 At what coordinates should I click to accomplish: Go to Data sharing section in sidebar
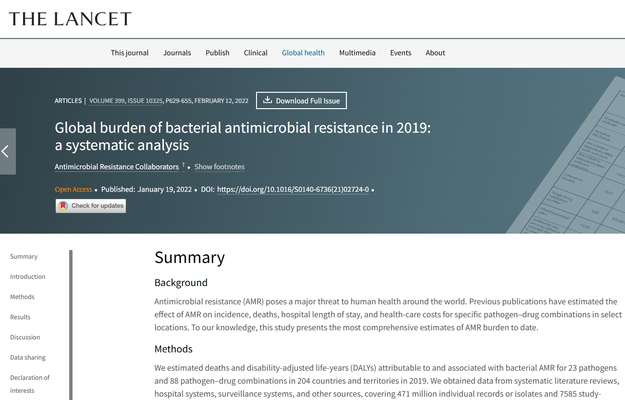[28, 357]
